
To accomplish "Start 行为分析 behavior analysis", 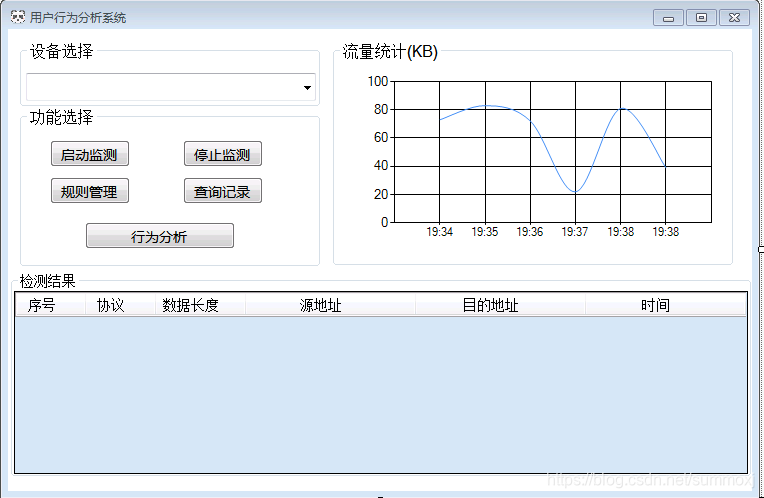I will [x=160, y=236].
